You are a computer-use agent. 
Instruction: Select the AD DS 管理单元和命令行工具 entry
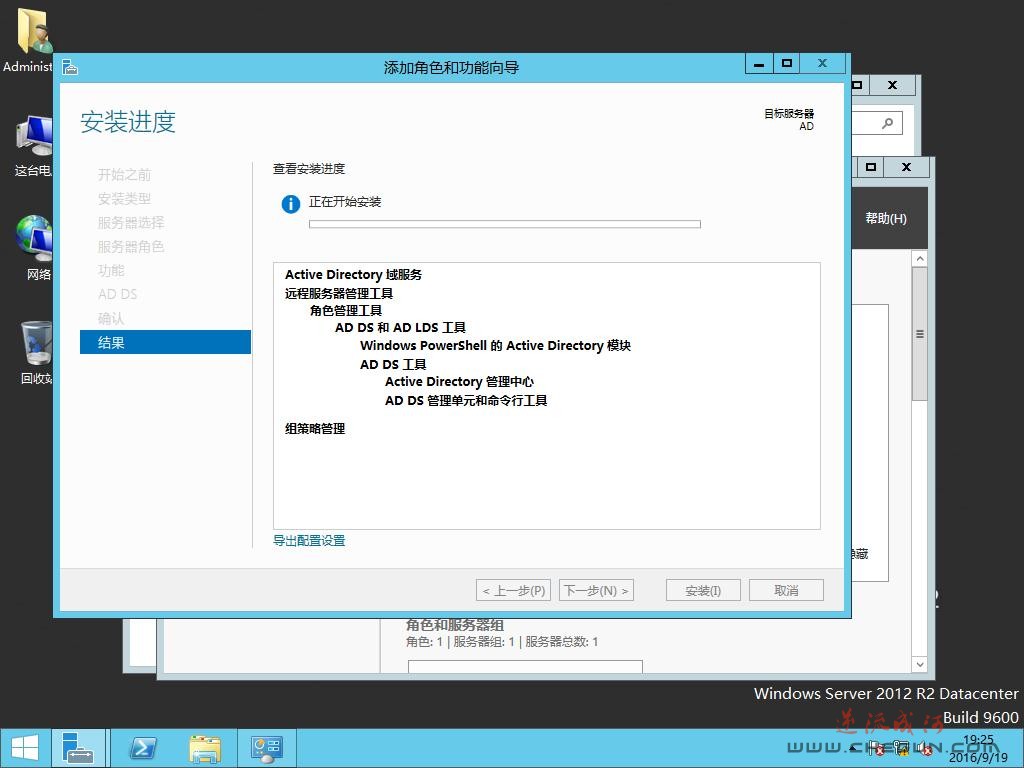coord(466,400)
